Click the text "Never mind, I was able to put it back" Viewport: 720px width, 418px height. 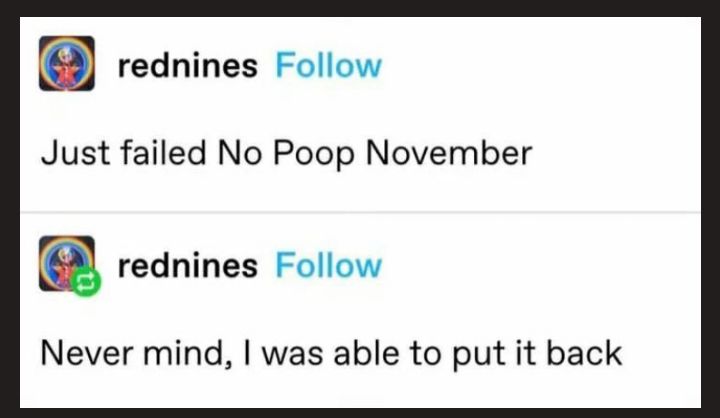click(x=331, y=353)
